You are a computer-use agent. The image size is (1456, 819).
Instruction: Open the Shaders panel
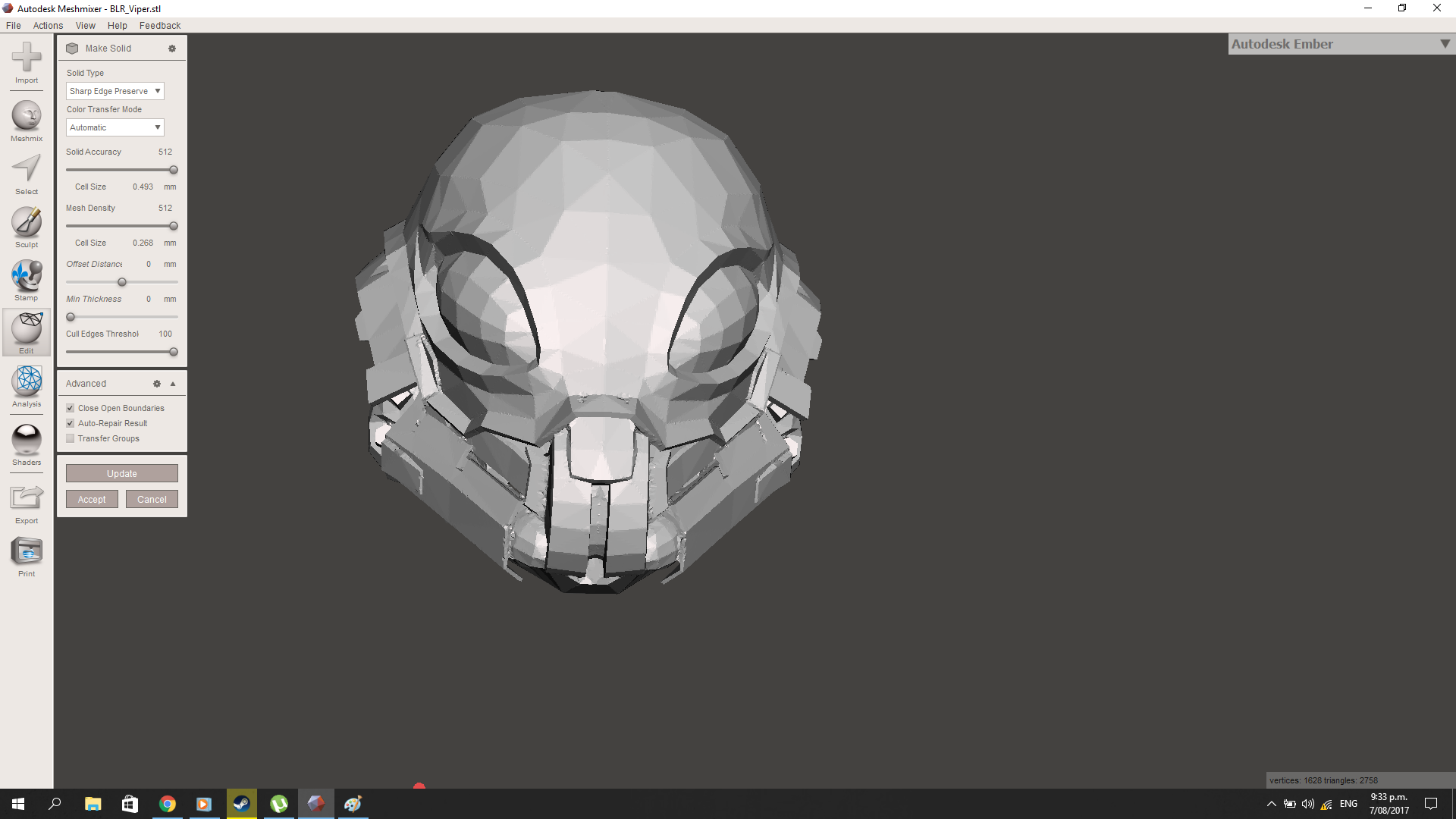coord(27,445)
